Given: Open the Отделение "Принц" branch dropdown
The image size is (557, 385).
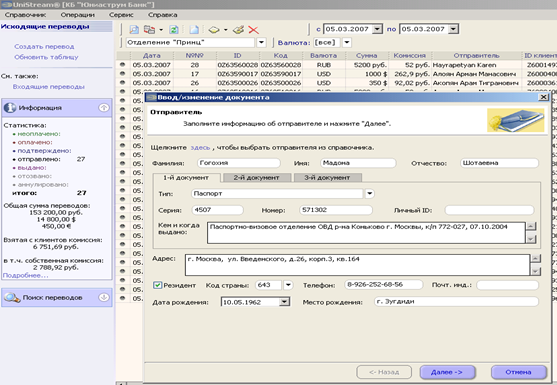Looking at the screenshot, I should click(261, 43).
